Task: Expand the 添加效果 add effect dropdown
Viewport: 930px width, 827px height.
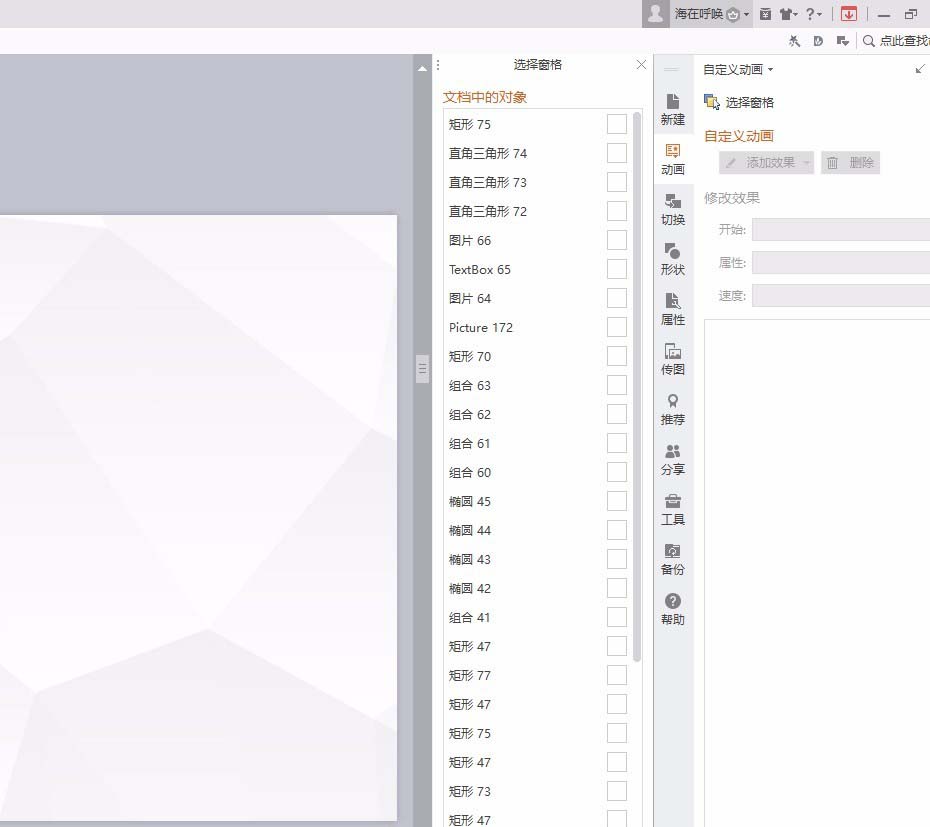Action: pos(806,163)
